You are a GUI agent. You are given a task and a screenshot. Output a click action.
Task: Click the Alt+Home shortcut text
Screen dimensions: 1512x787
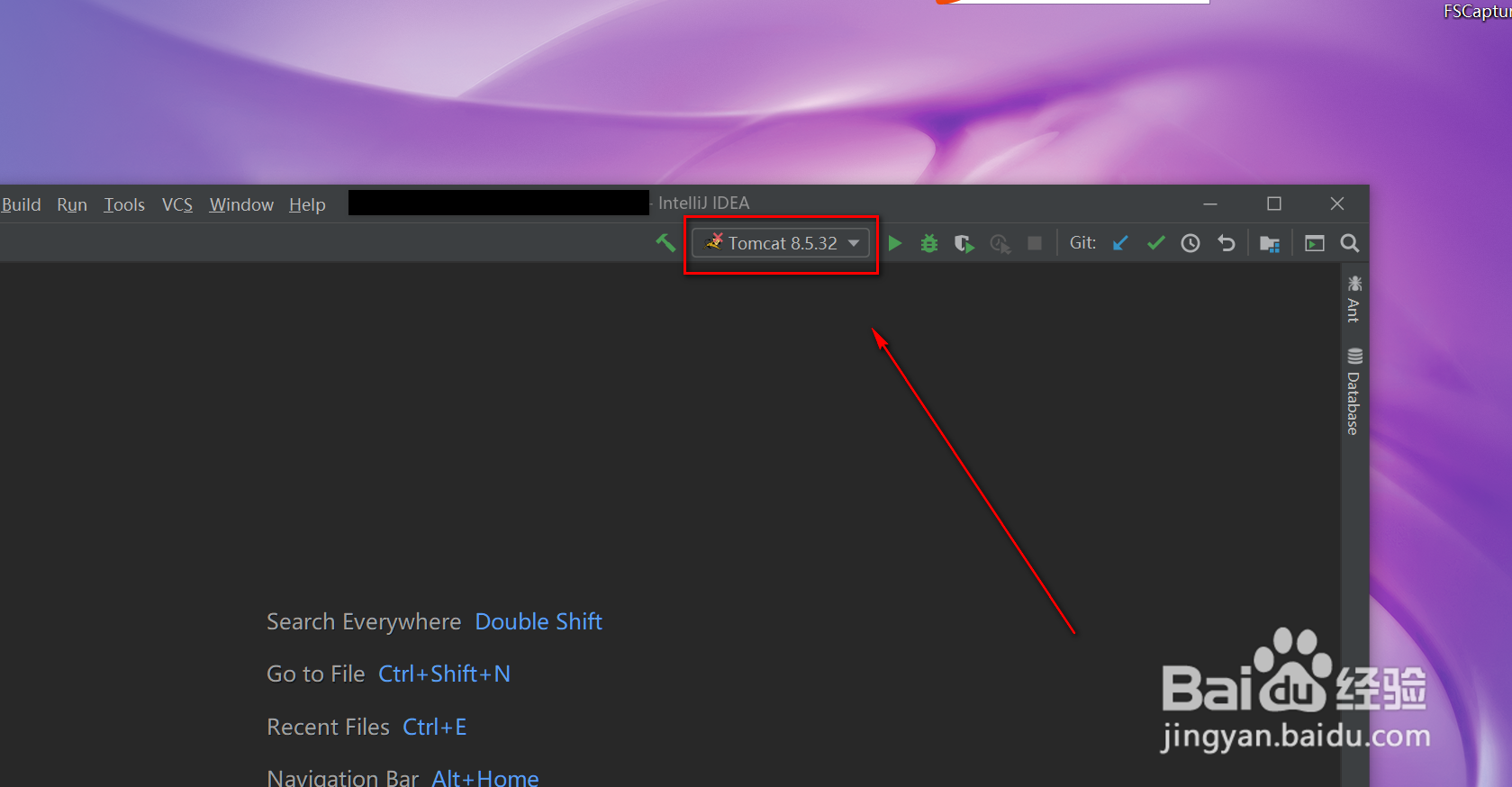[x=485, y=778]
